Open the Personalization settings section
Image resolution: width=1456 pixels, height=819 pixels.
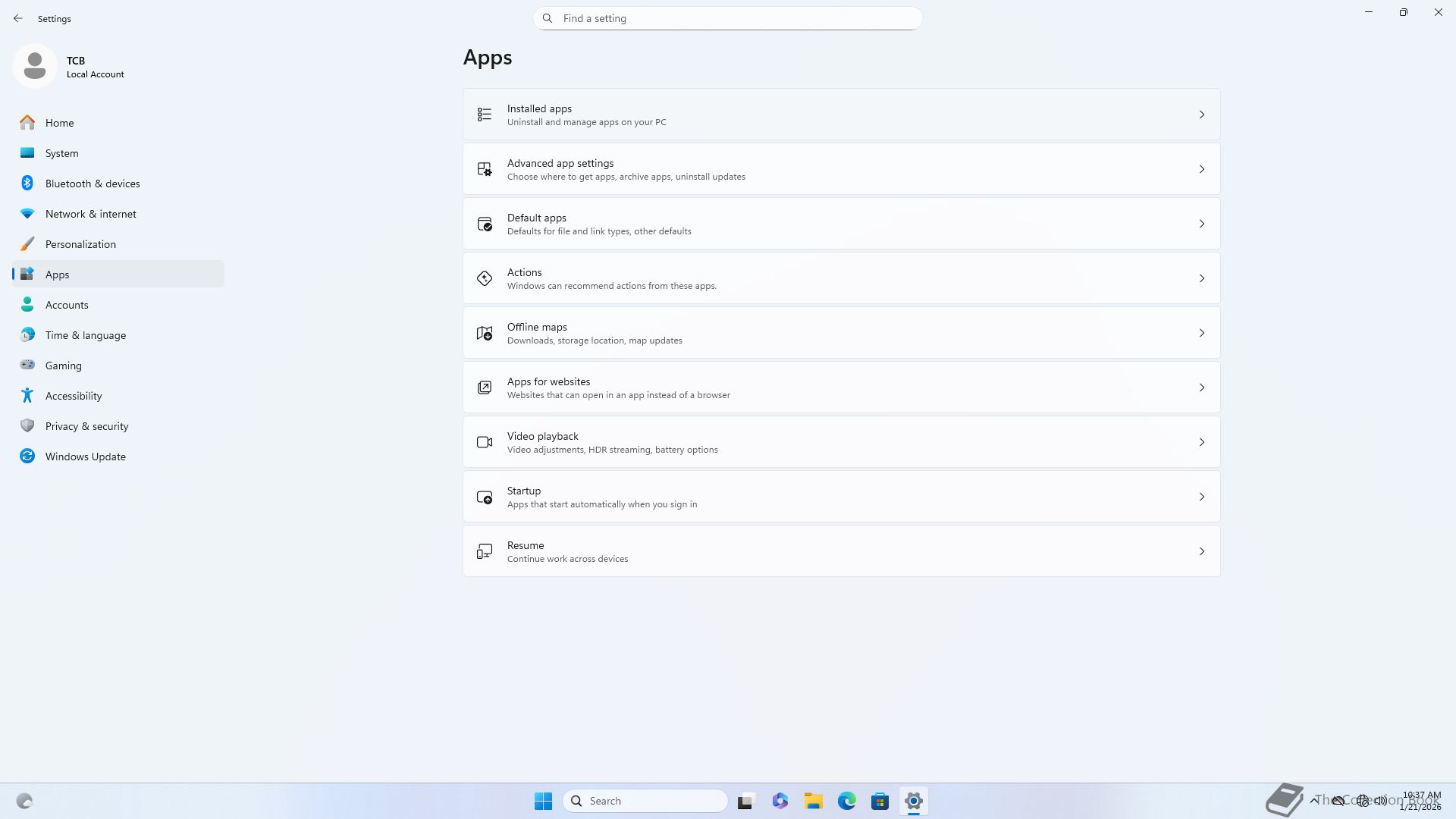[x=80, y=244]
